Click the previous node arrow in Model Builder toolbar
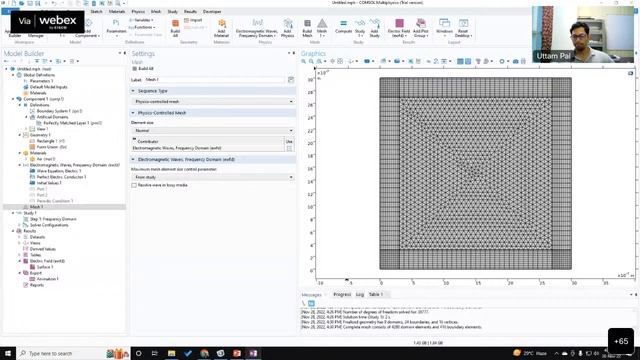 coord(6,61)
